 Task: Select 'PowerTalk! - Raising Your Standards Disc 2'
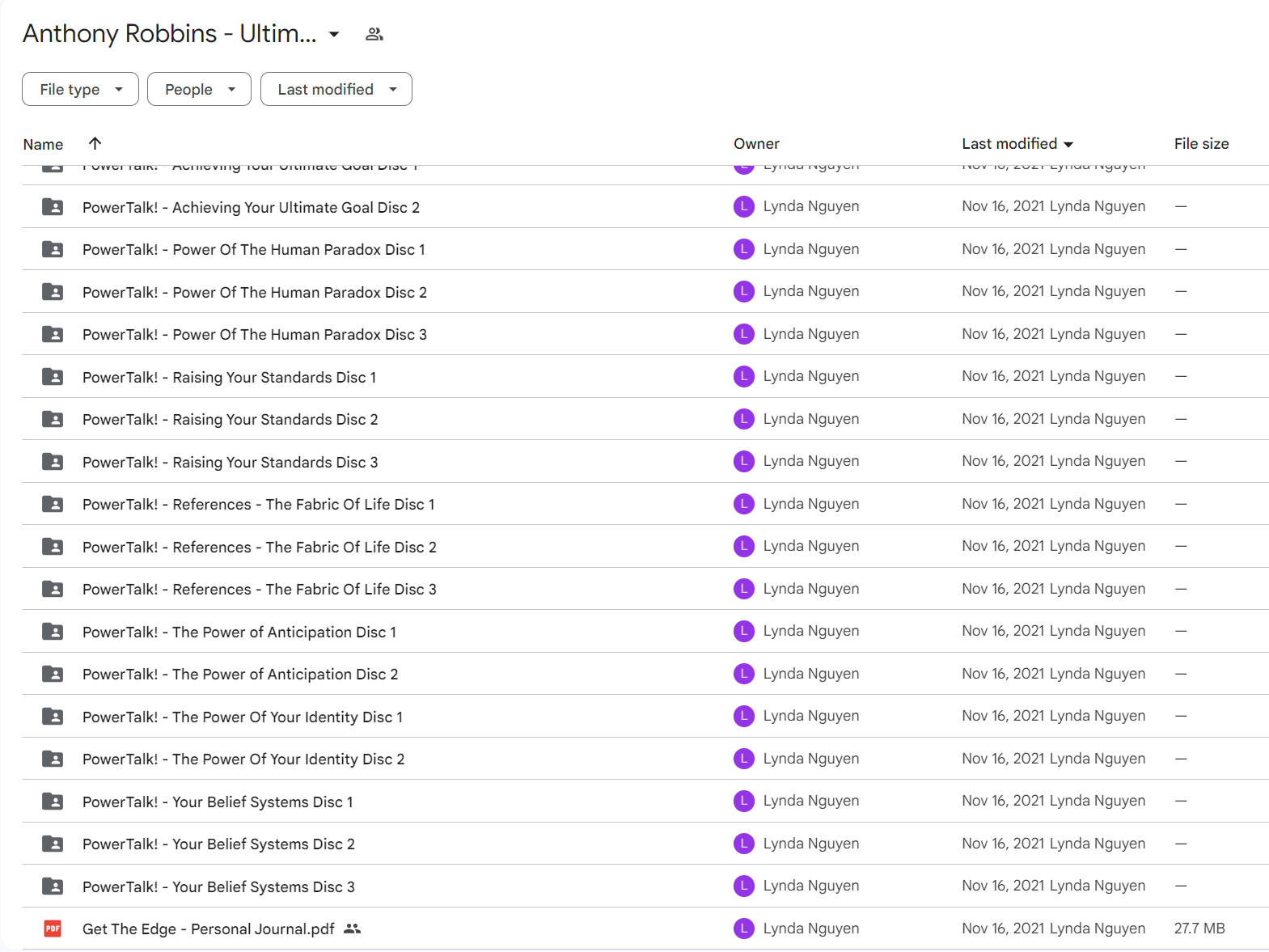(x=231, y=419)
